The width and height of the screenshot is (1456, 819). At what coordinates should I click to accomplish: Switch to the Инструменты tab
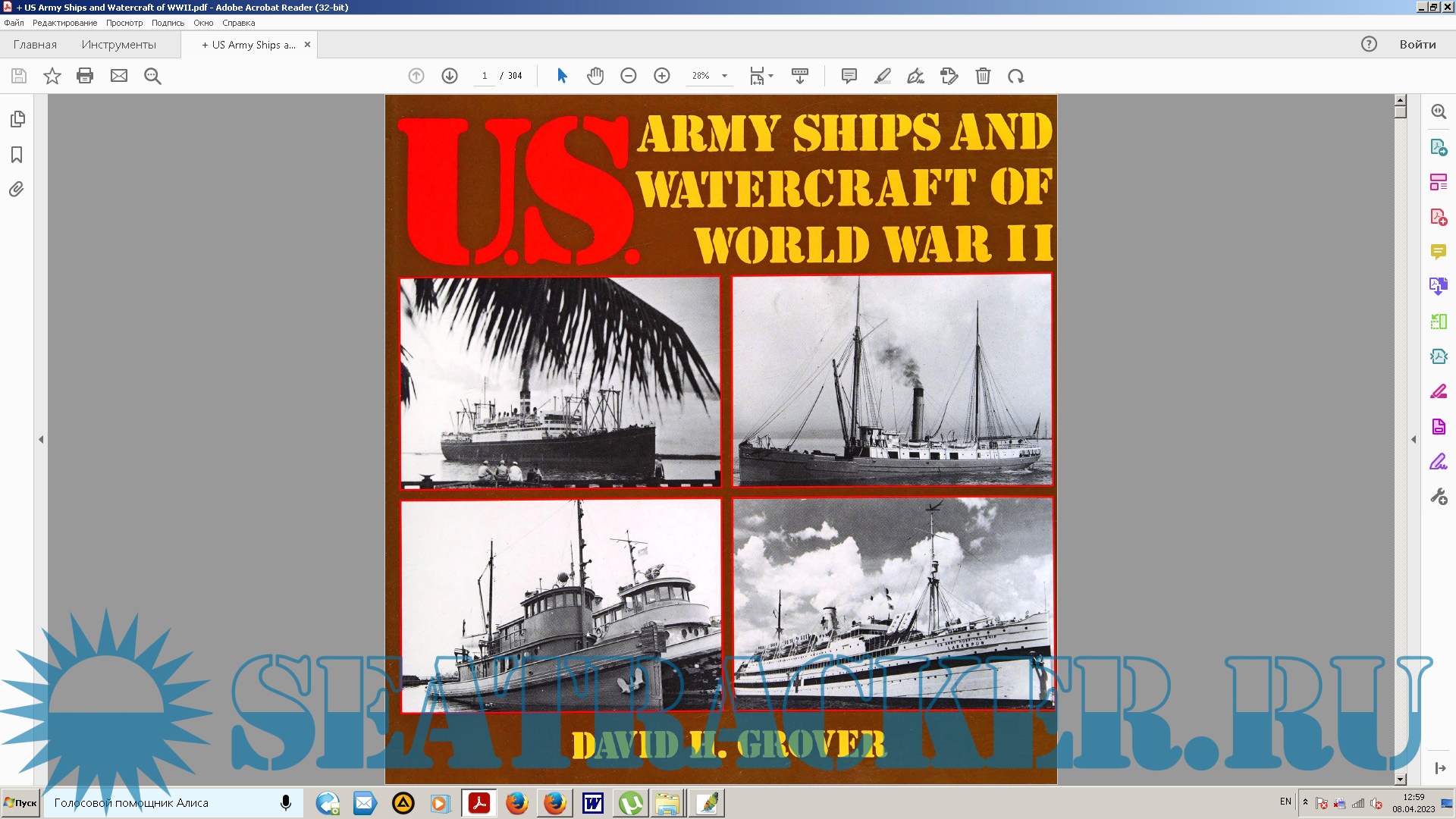(x=118, y=45)
